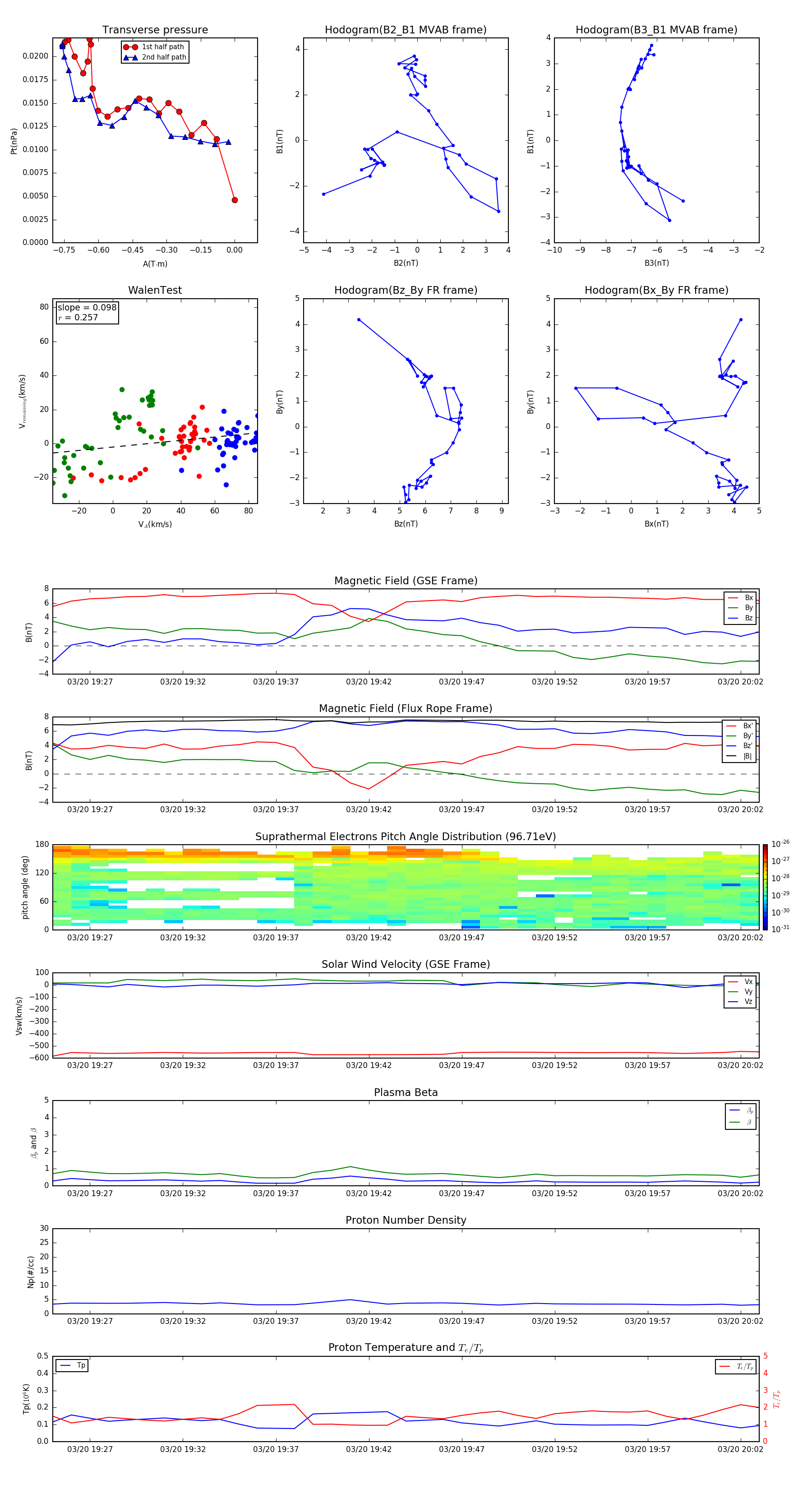Click the V_A(km/s) x-axis label
The height and width of the screenshot is (1489, 812).
tap(155, 524)
